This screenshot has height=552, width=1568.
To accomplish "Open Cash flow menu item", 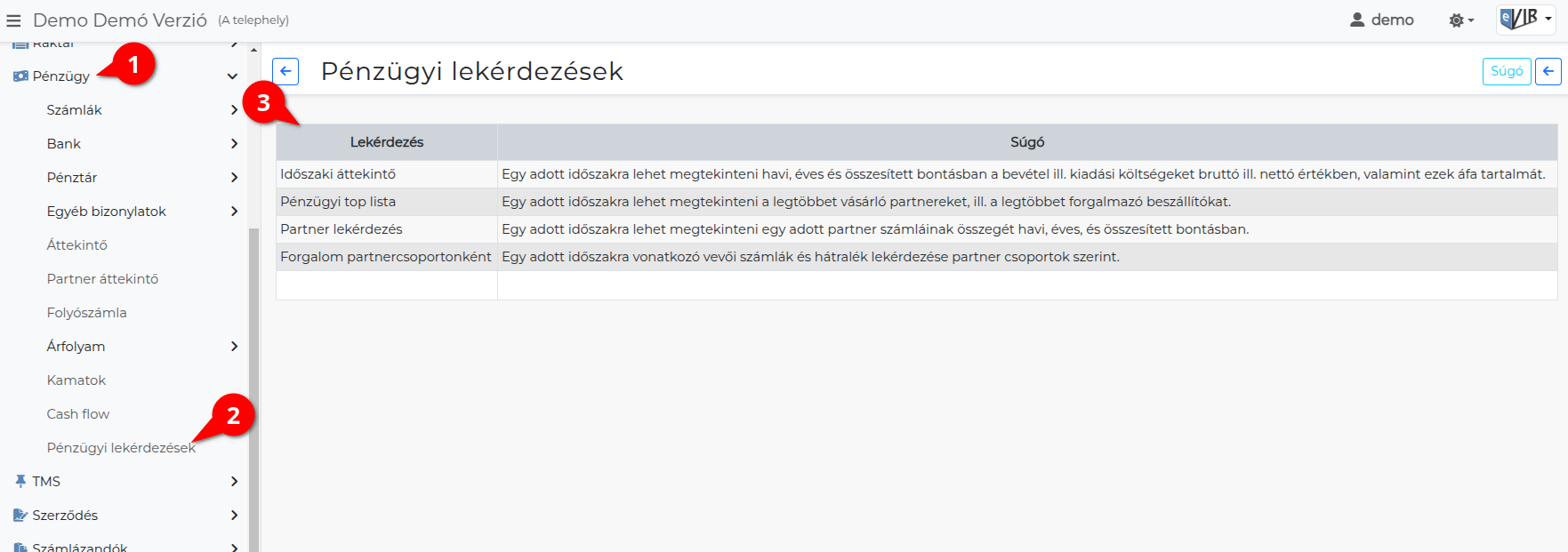I will point(78,414).
